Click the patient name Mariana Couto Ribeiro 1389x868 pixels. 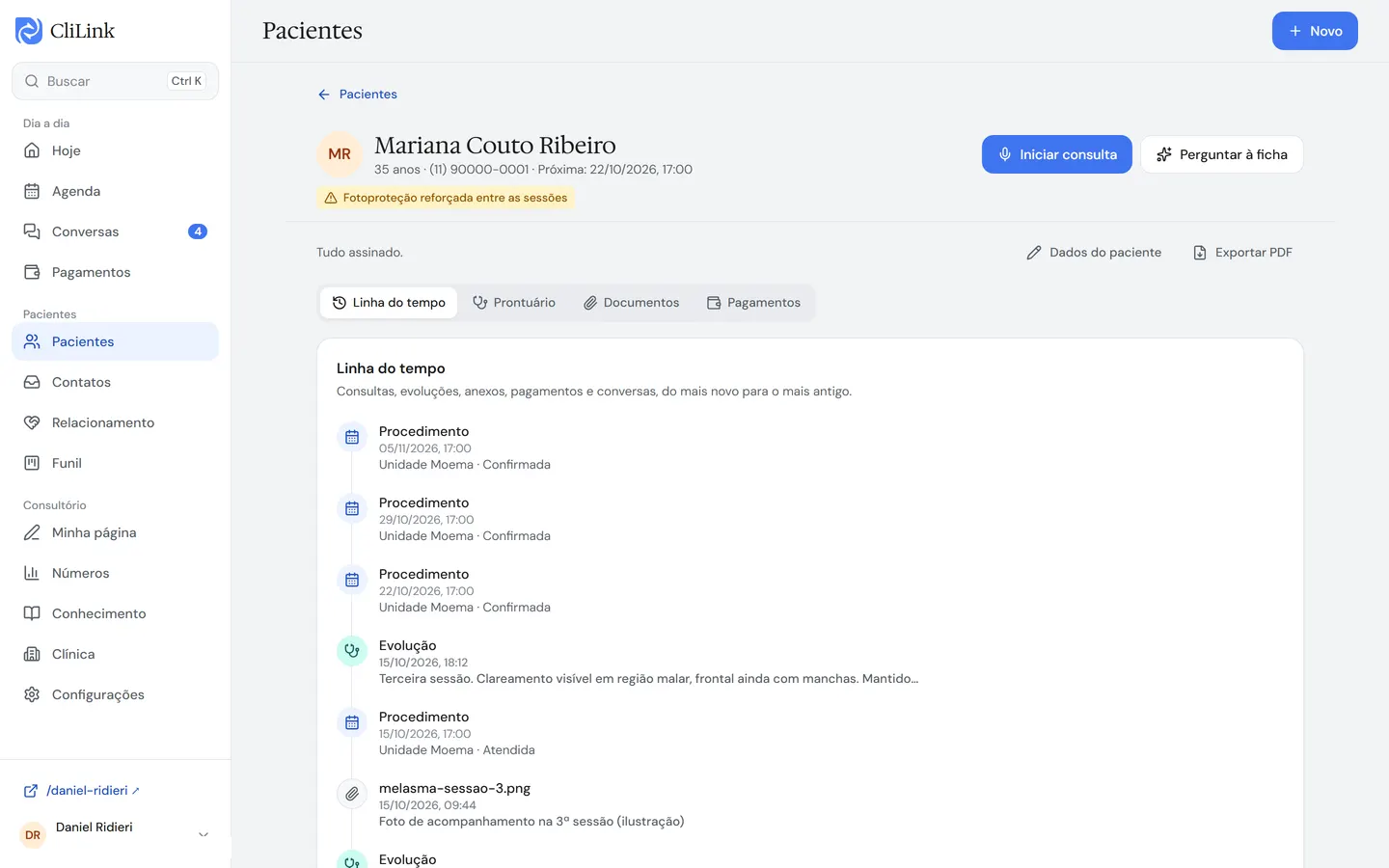495,145
